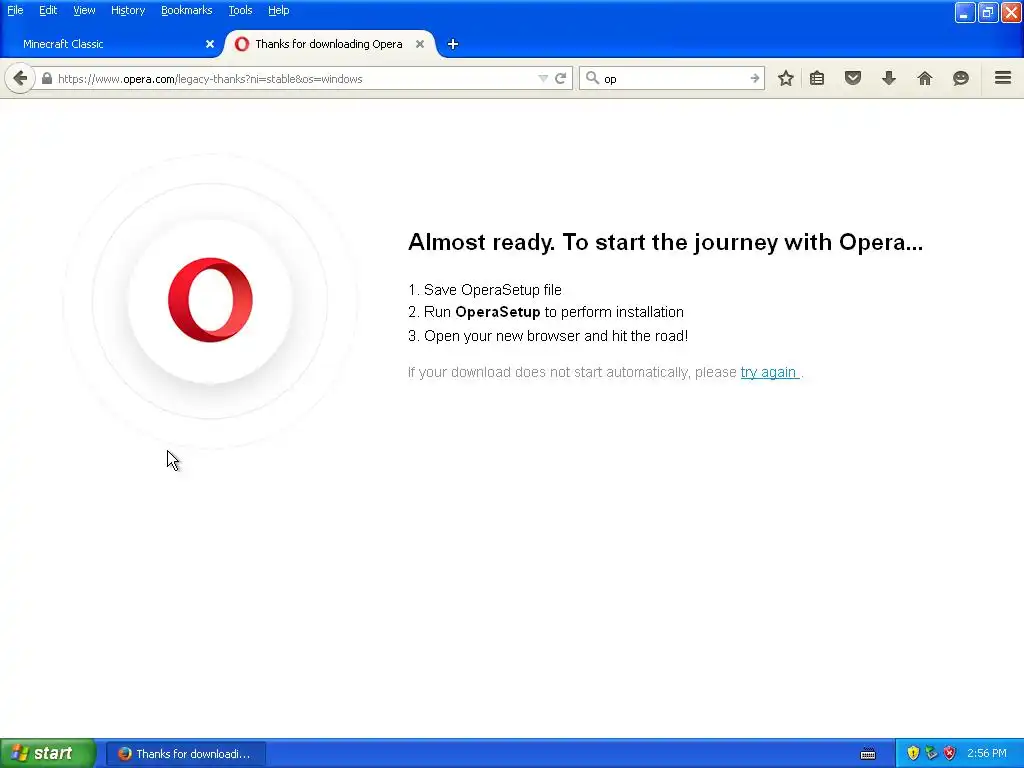Click the try again link
Screen dimensions: 1024x768
[769, 372]
